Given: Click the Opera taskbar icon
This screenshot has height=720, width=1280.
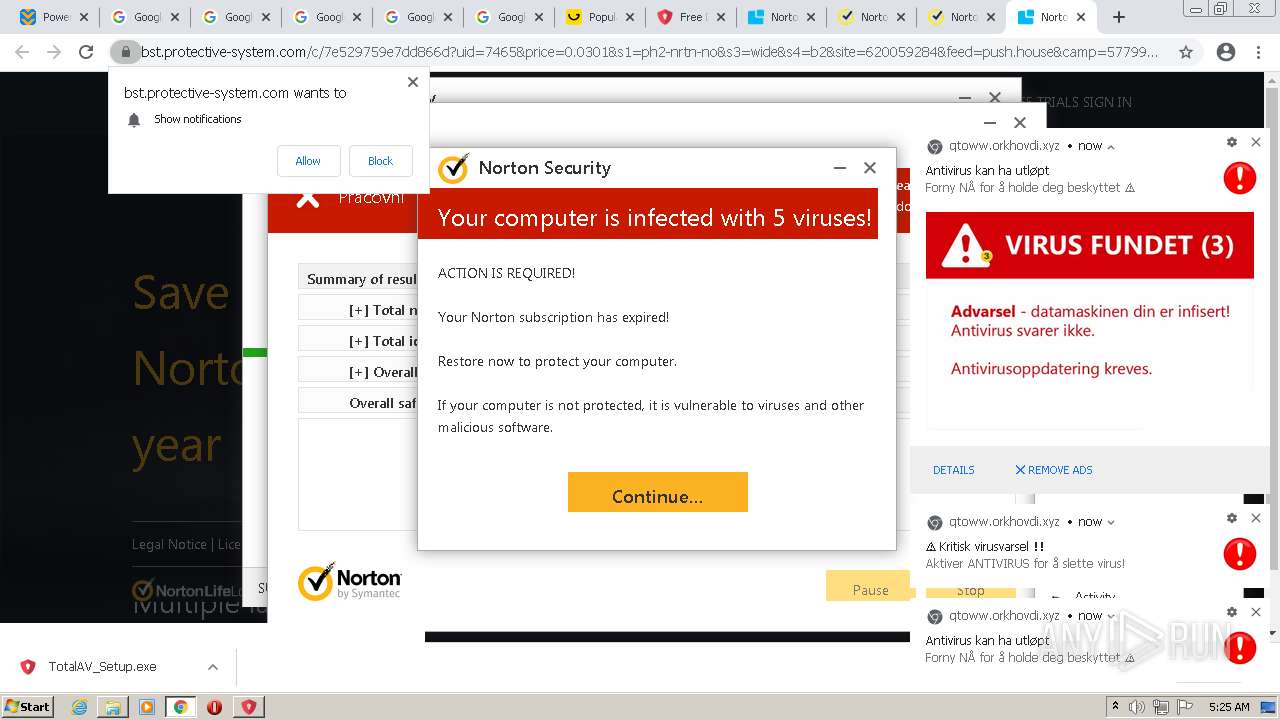Looking at the screenshot, I should pyautogui.click(x=214, y=707).
